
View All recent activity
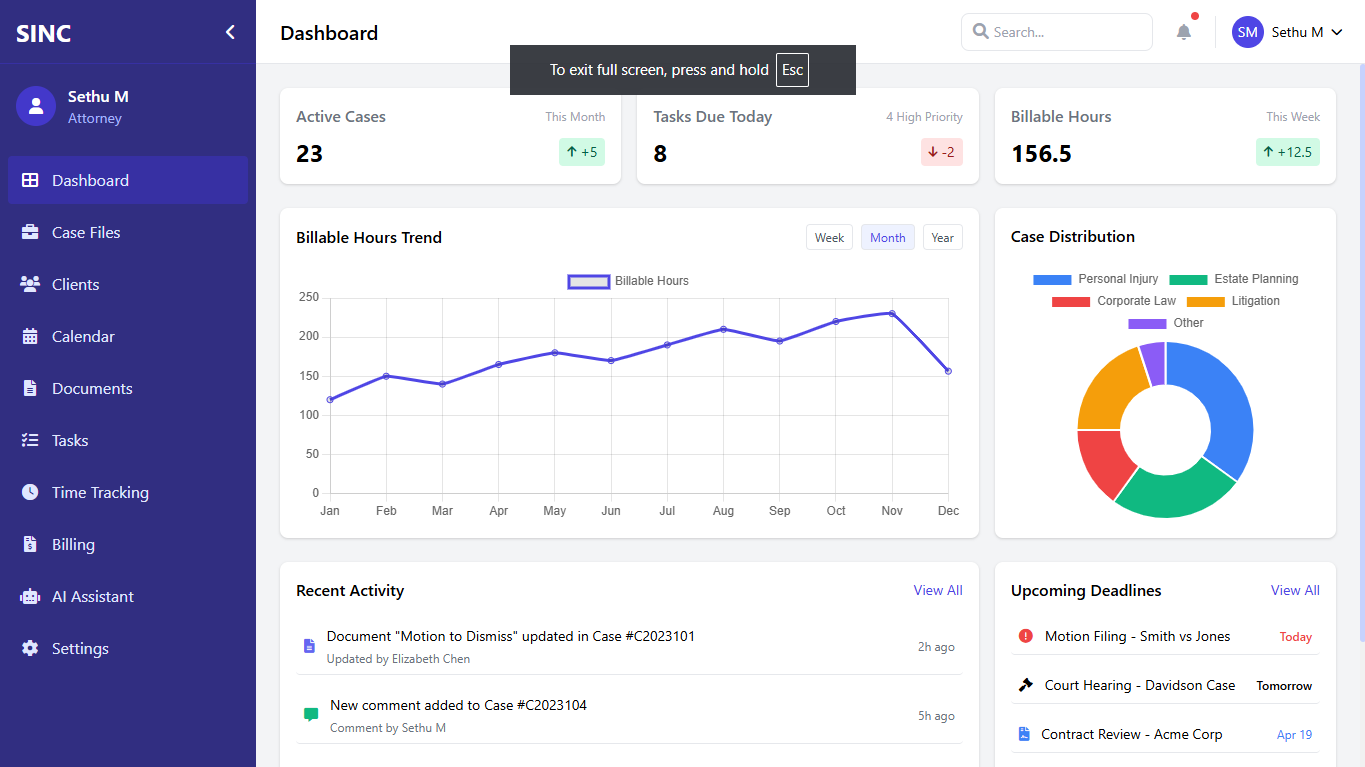(937, 590)
